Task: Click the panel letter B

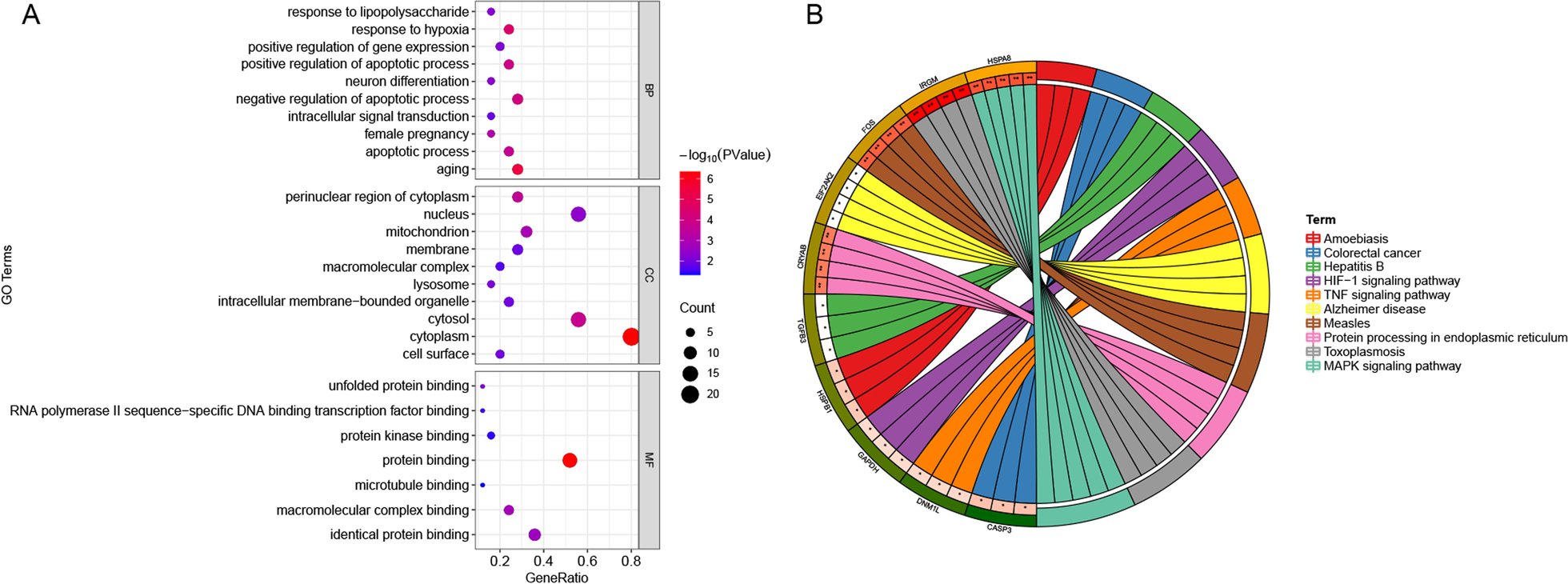Action: point(814,14)
